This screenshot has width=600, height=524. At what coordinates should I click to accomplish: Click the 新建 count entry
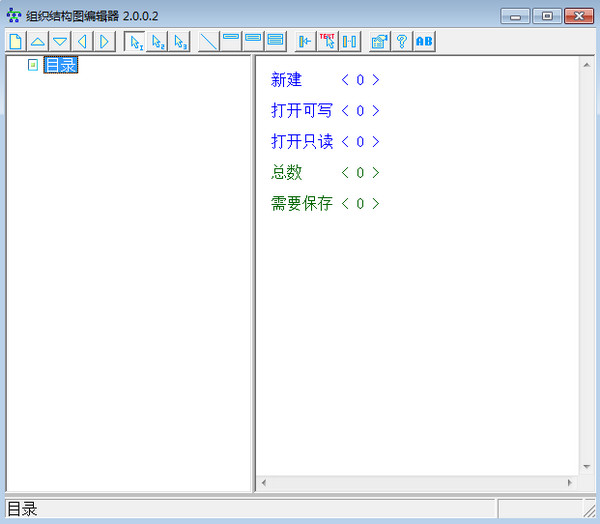325,80
